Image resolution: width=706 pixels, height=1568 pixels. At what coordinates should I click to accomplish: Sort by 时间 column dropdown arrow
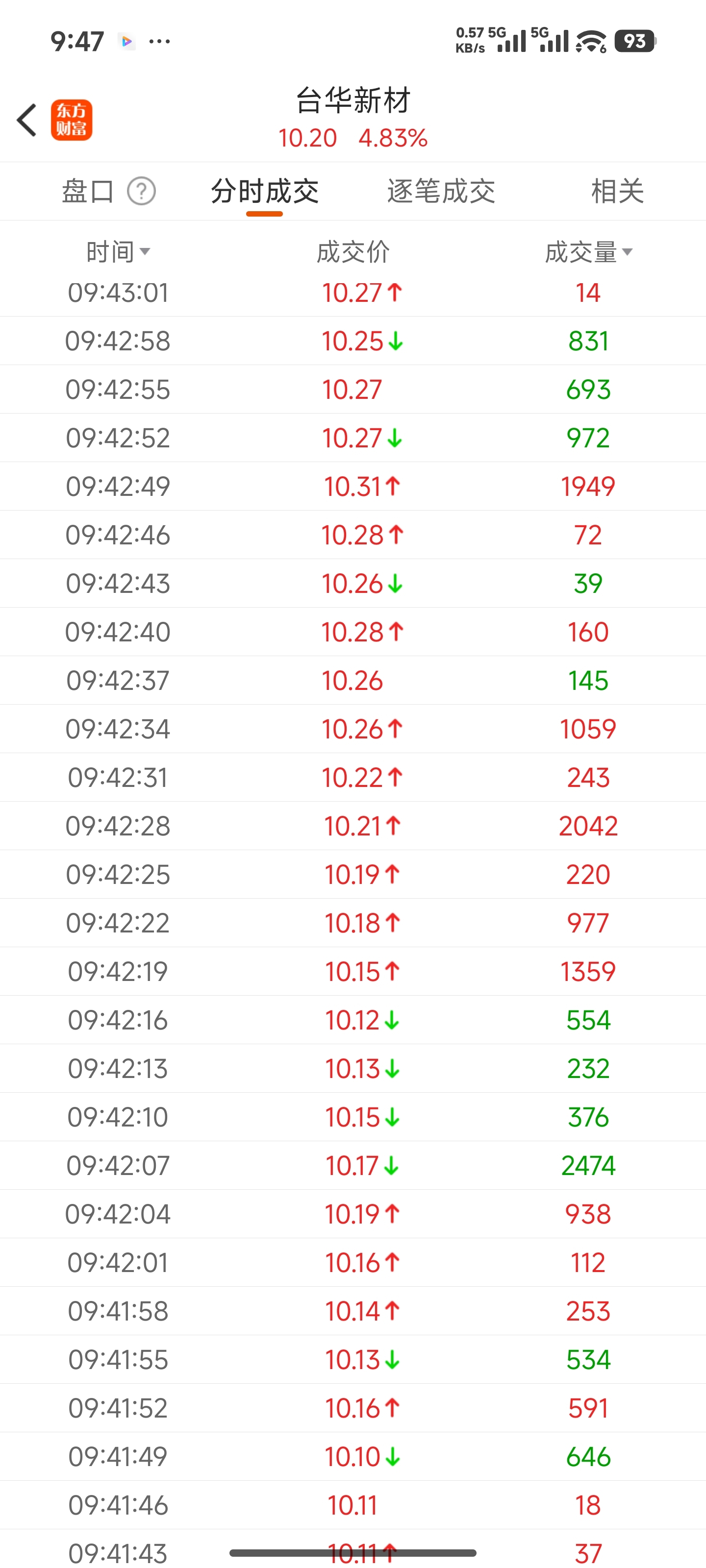tap(144, 251)
